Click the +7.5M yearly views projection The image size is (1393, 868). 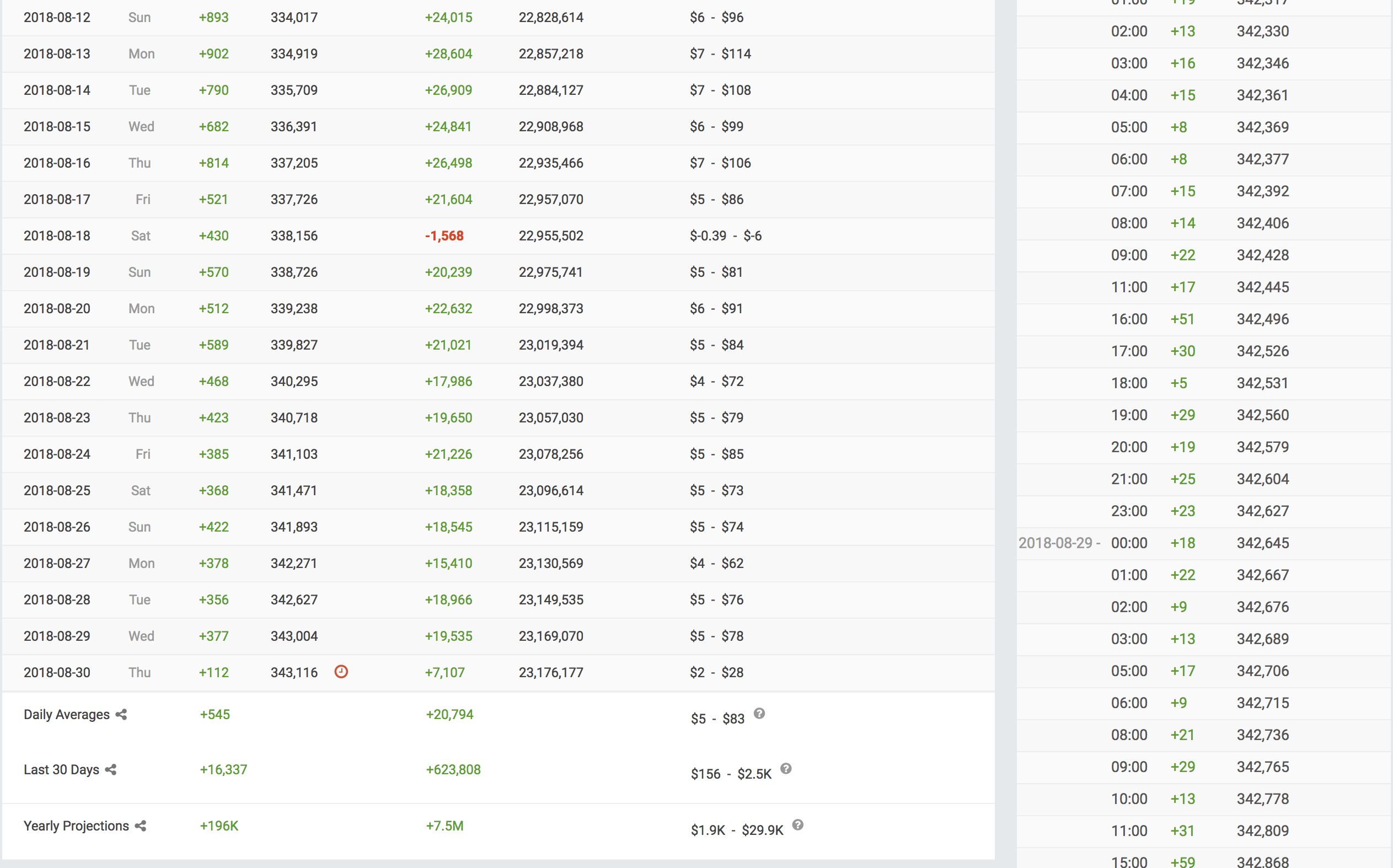coord(444,826)
